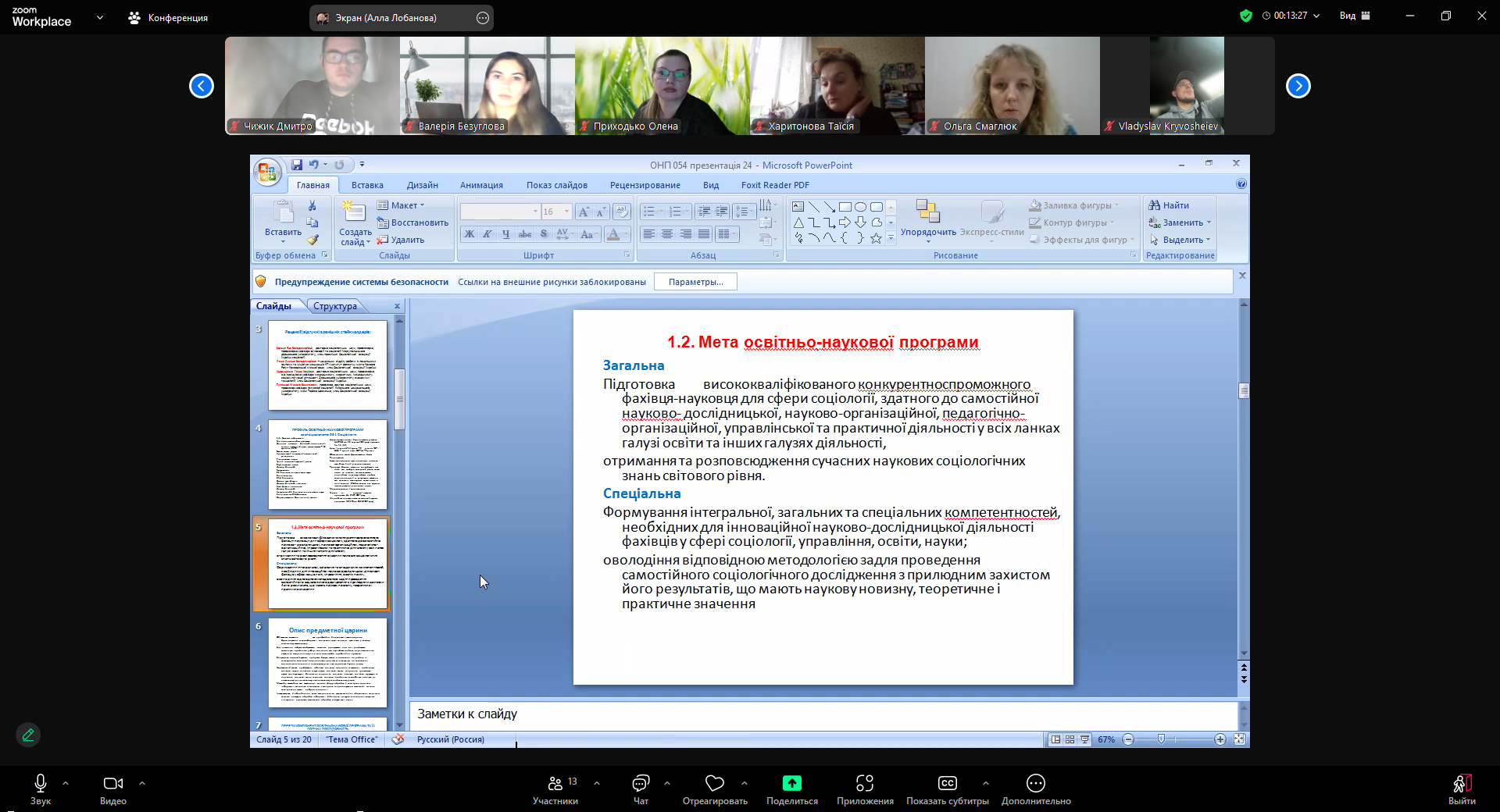
Task: Center text in paragraph group
Action: coord(667,233)
